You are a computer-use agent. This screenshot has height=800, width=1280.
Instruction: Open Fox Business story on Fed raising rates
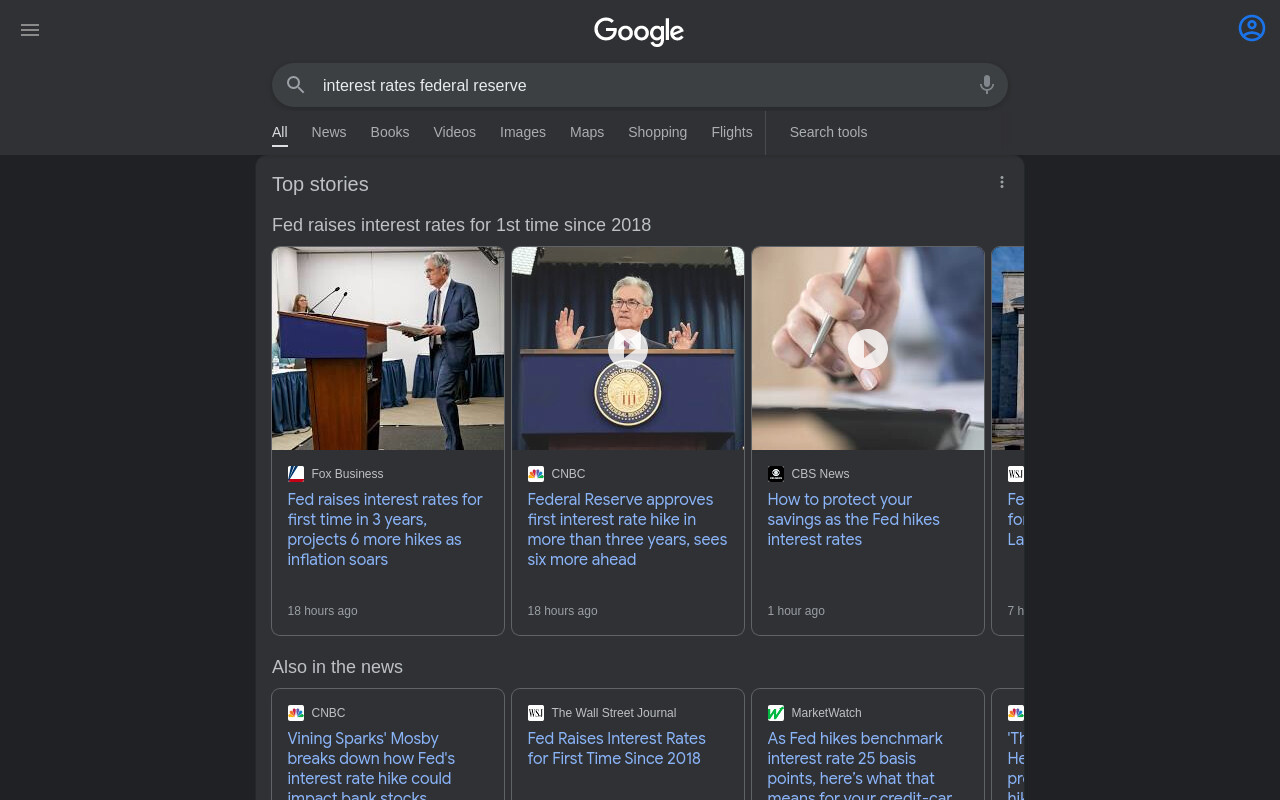pos(386,530)
